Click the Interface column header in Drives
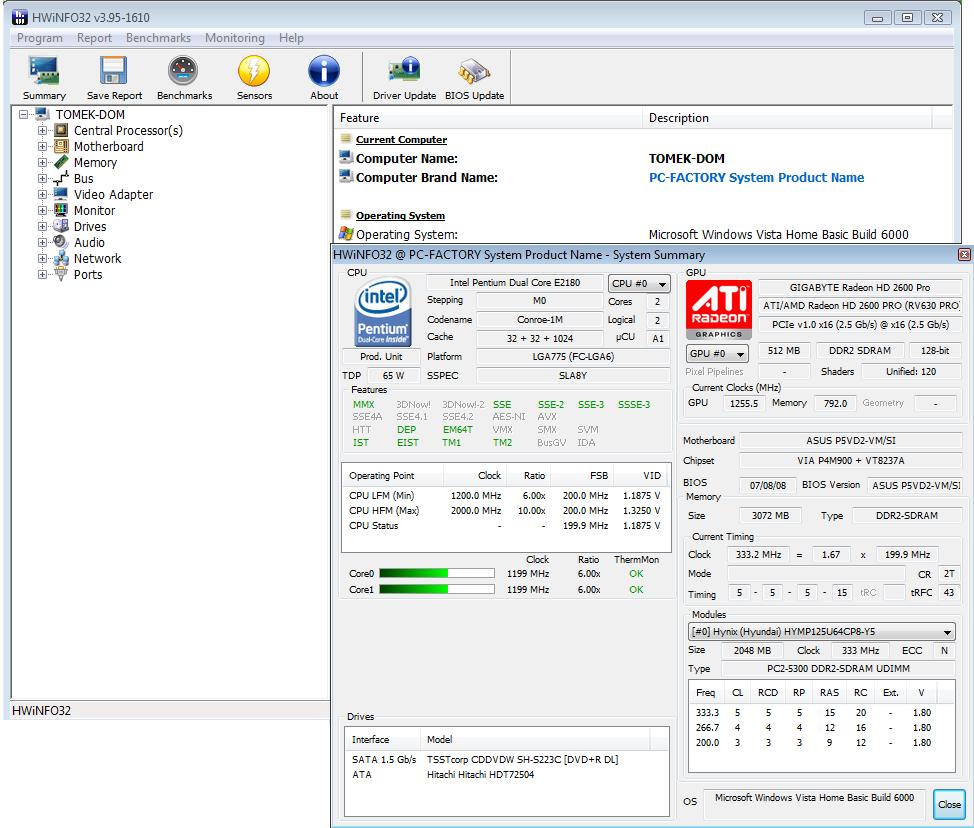This screenshot has width=974, height=828. 383,739
